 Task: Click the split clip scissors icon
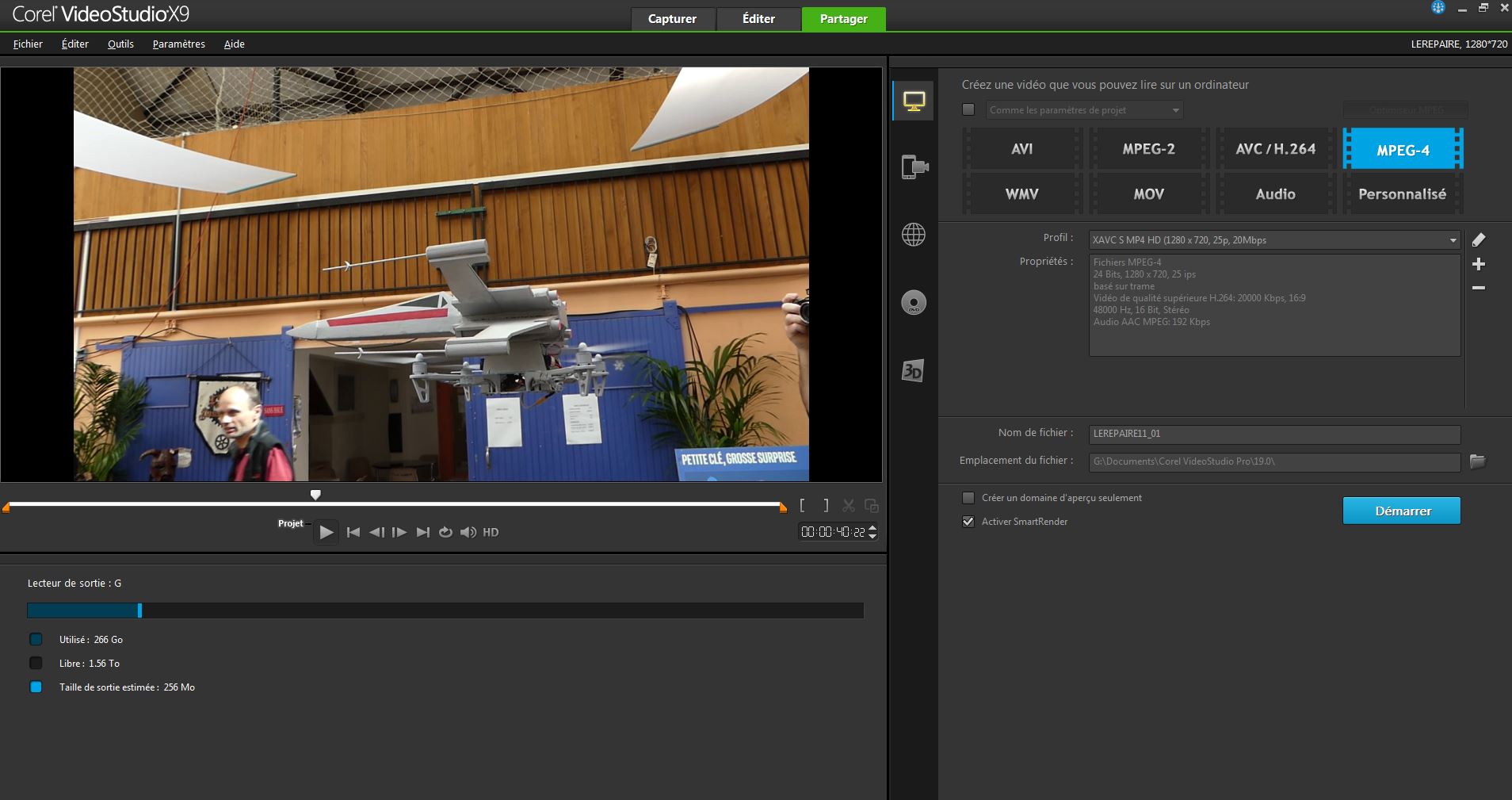tap(849, 506)
